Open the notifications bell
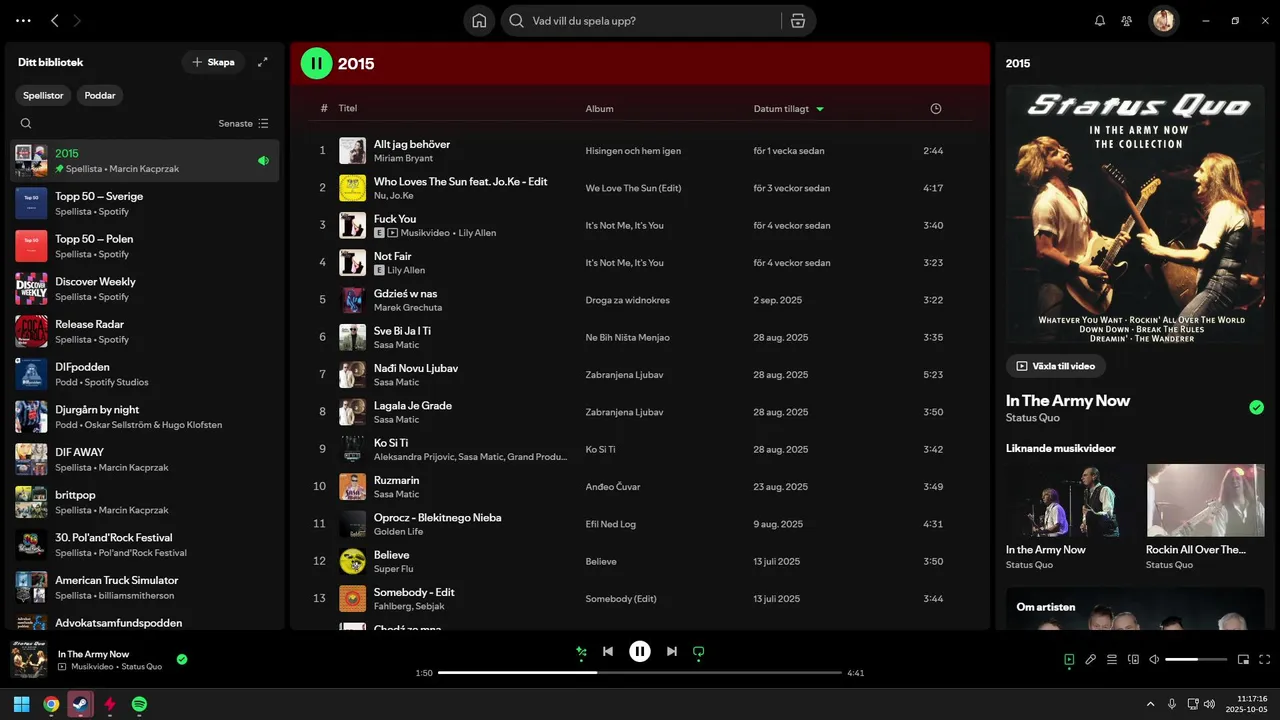This screenshot has width=1280, height=720. tap(1100, 21)
